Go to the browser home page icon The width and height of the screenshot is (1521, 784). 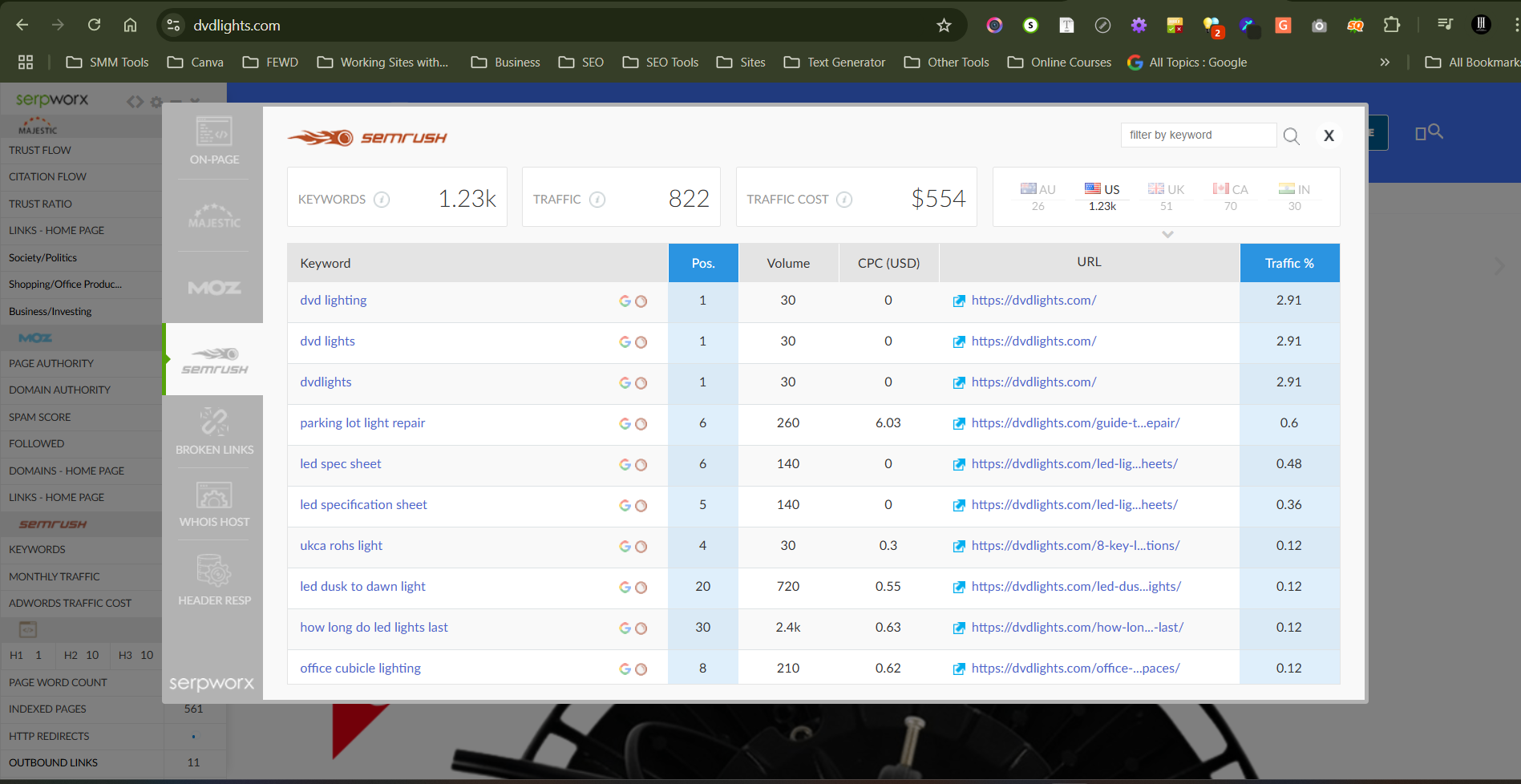pyautogui.click(x=130, y=25)
